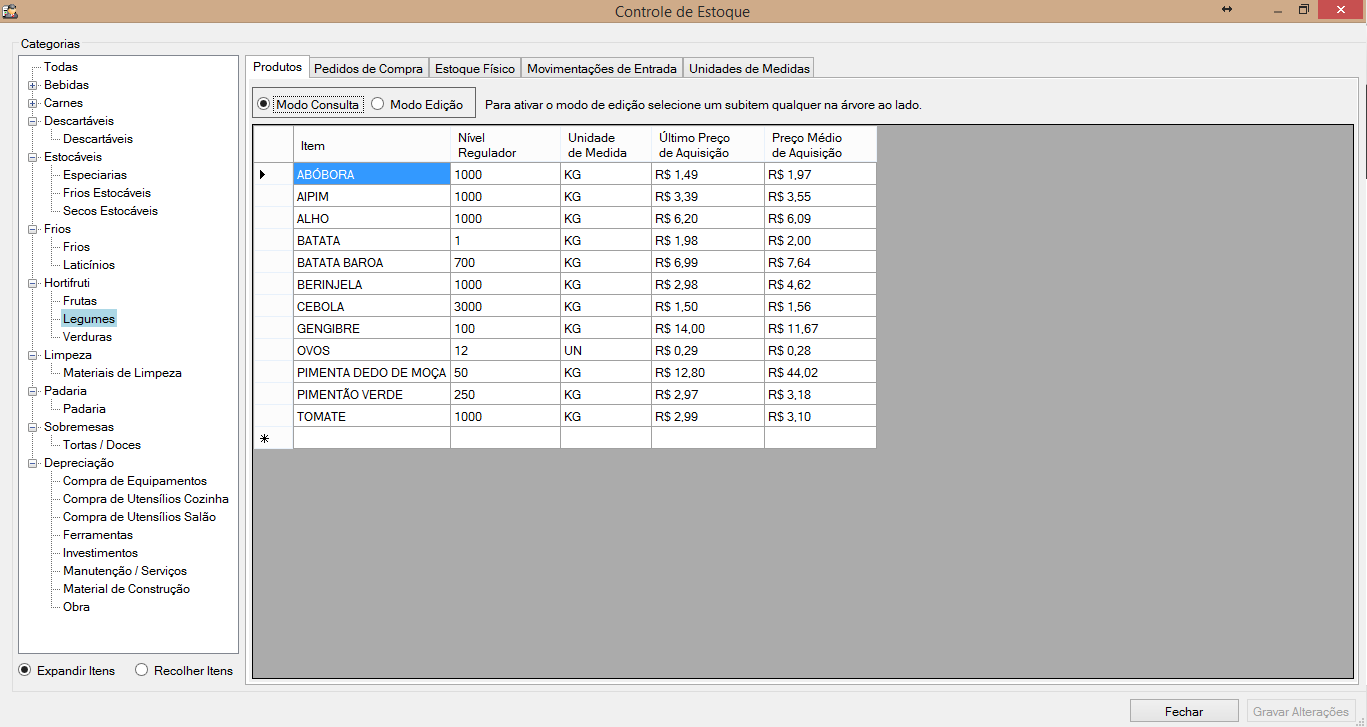Image resolution: width=1367 pixels, height=727 pixels.
Task: Click the application icon in title bar
Action: click(x=10, y=11)
